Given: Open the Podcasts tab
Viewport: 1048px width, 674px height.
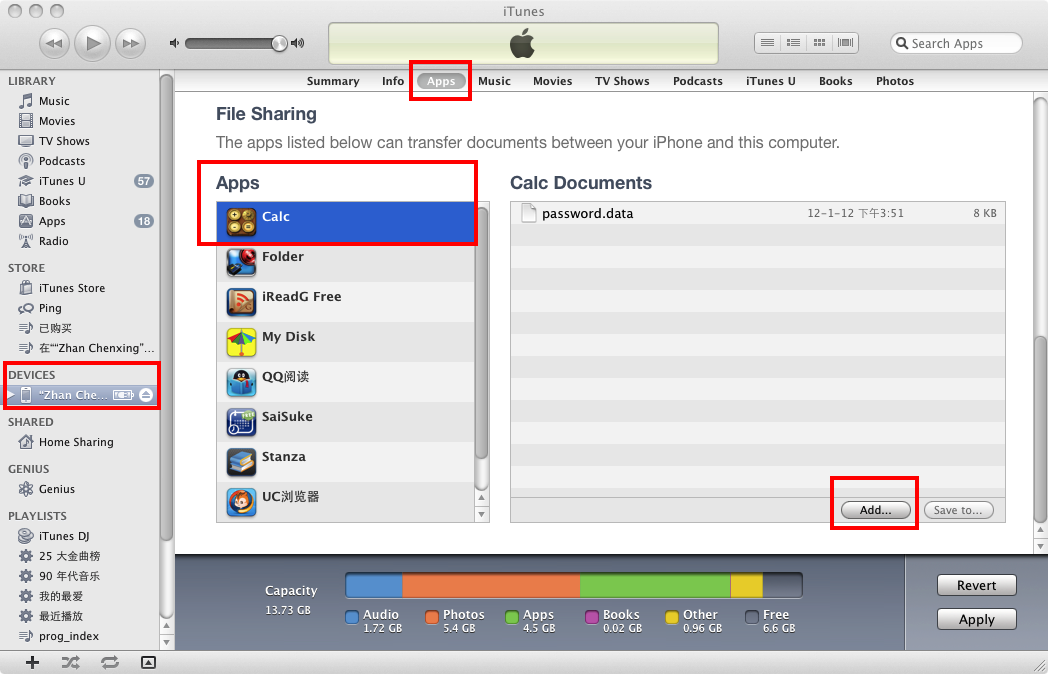Looking at the screenshot, I should pos(698,81).
